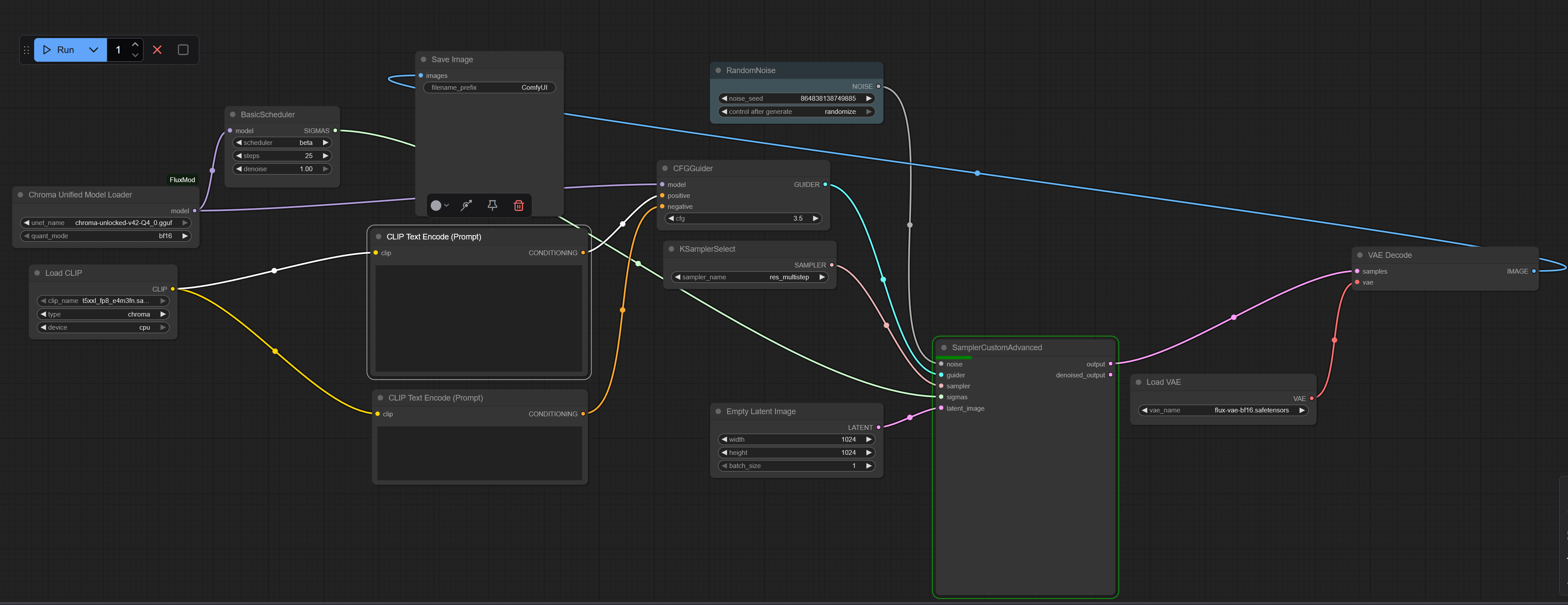The width and height of the screenshot is (1568, 605).
Task: Open quant_mode bf16 selector
Action: click(106, 236)
